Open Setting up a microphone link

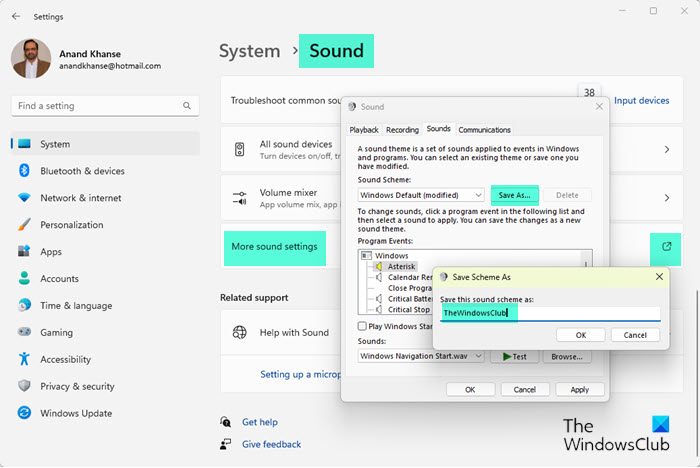pyautogui.click(x=300, y=374)
